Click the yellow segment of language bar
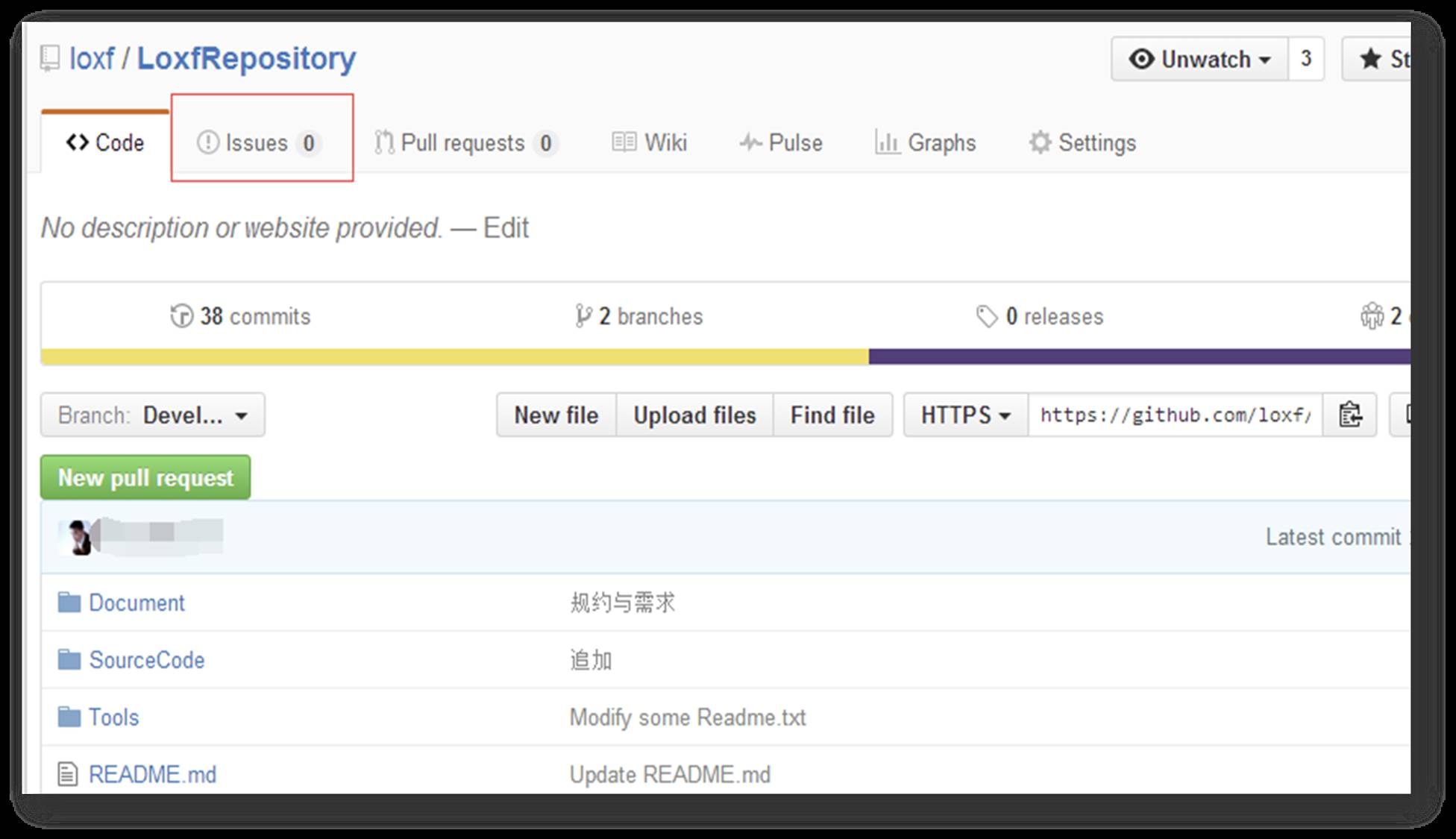Viewport: 1456px width, 839px height. tap(455, 356)
